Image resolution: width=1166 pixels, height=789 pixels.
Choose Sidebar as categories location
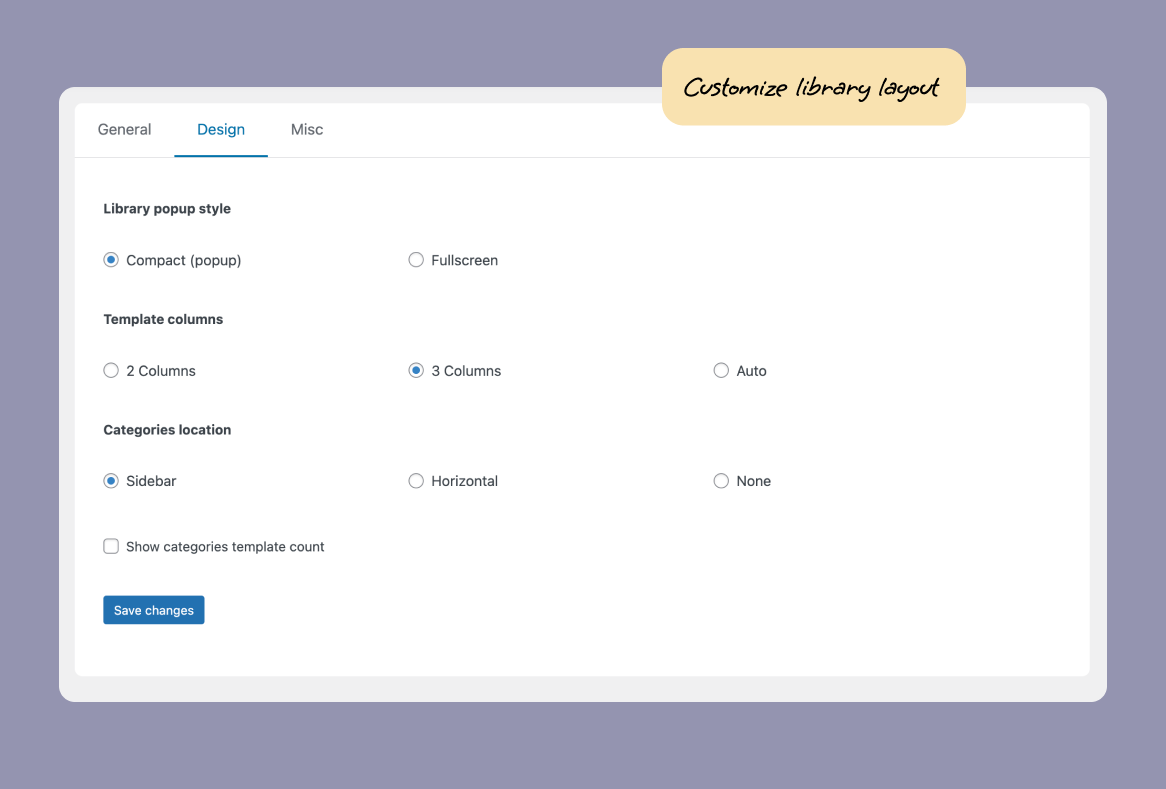click(111, 481)
